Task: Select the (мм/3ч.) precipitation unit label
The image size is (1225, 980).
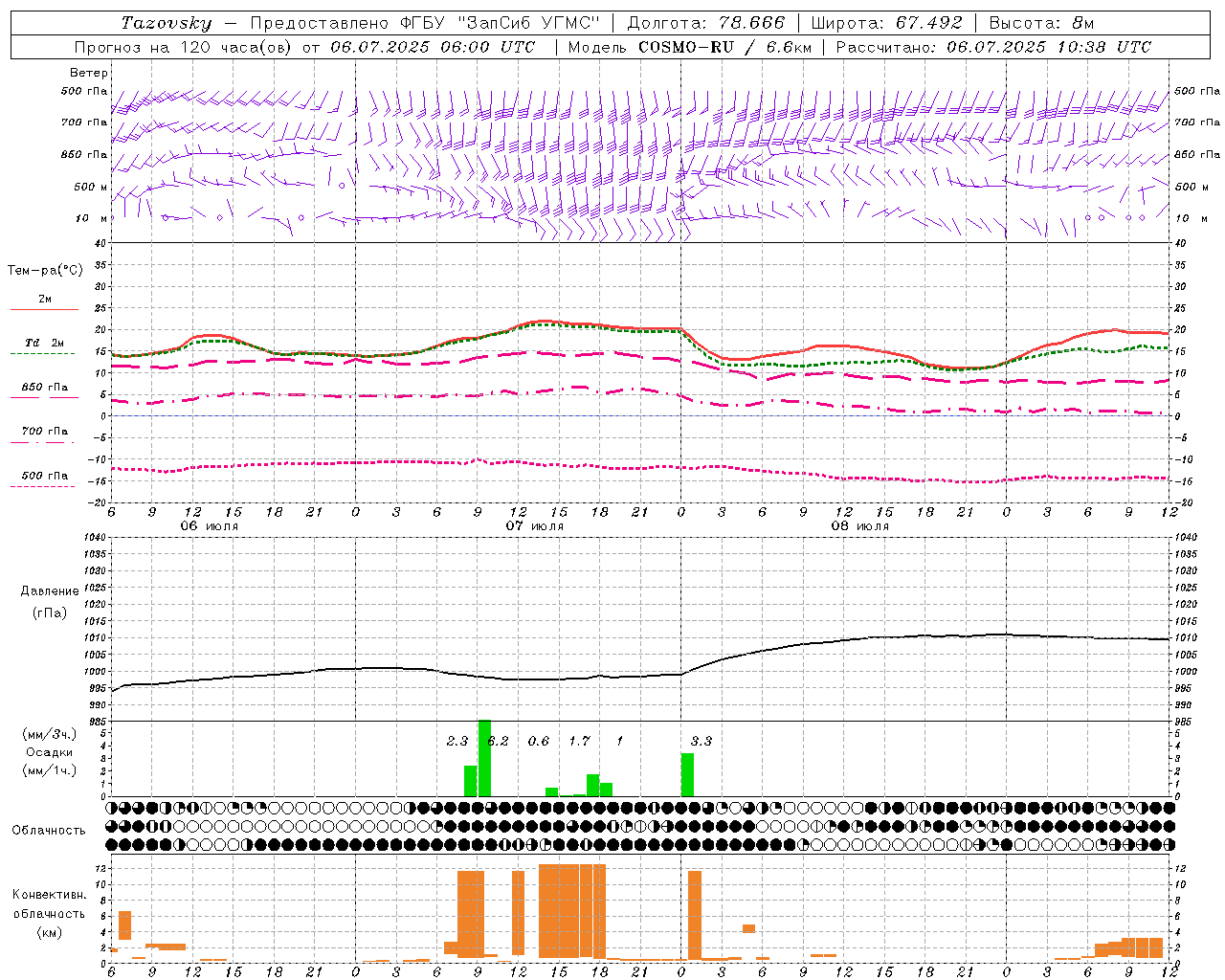Action: click(x=49, y=734)
